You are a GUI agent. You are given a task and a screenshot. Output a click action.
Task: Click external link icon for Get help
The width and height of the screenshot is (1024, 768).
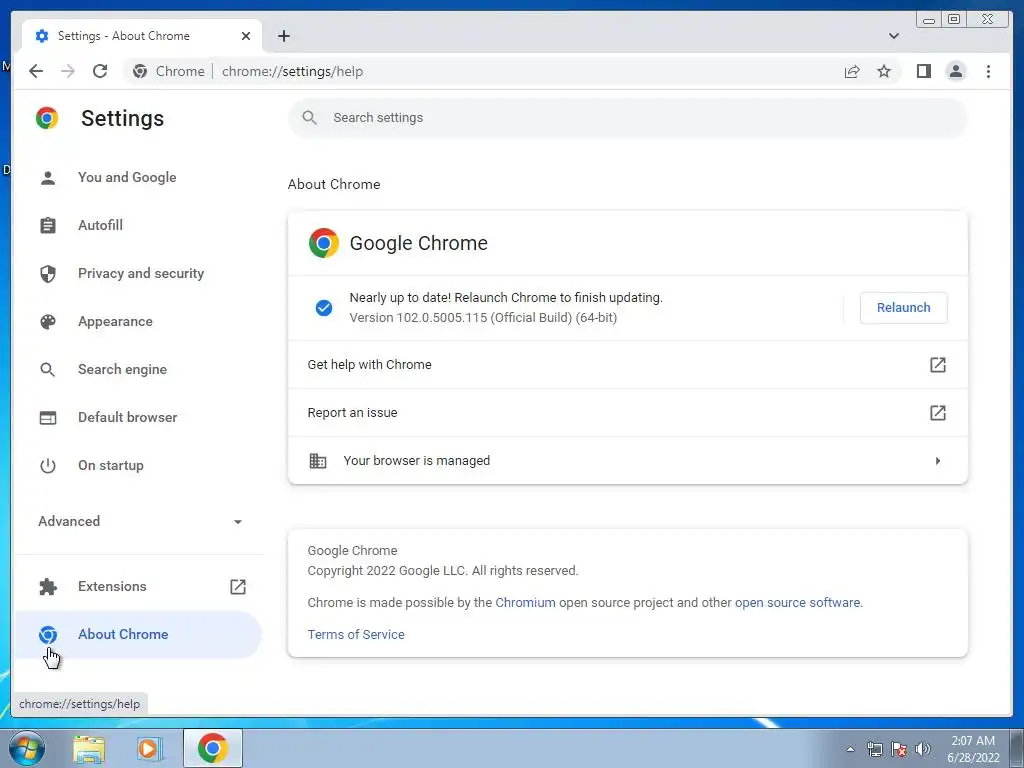938,364
